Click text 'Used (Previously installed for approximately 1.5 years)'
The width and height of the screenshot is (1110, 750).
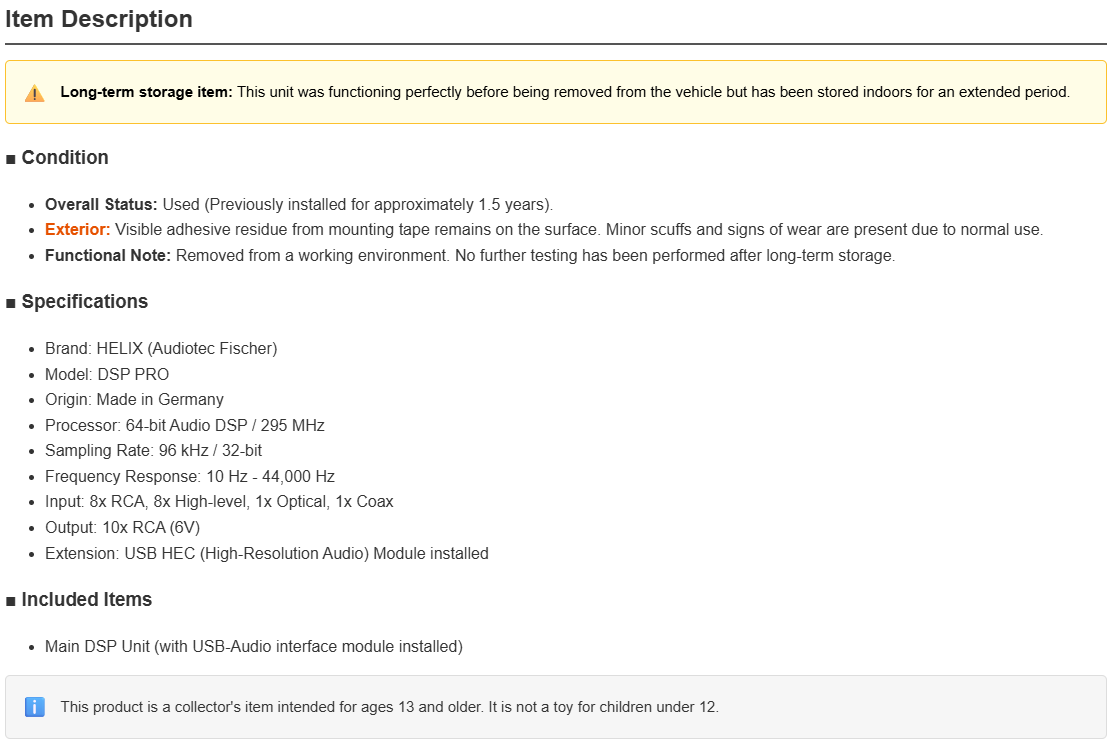[x=357, y=205]
